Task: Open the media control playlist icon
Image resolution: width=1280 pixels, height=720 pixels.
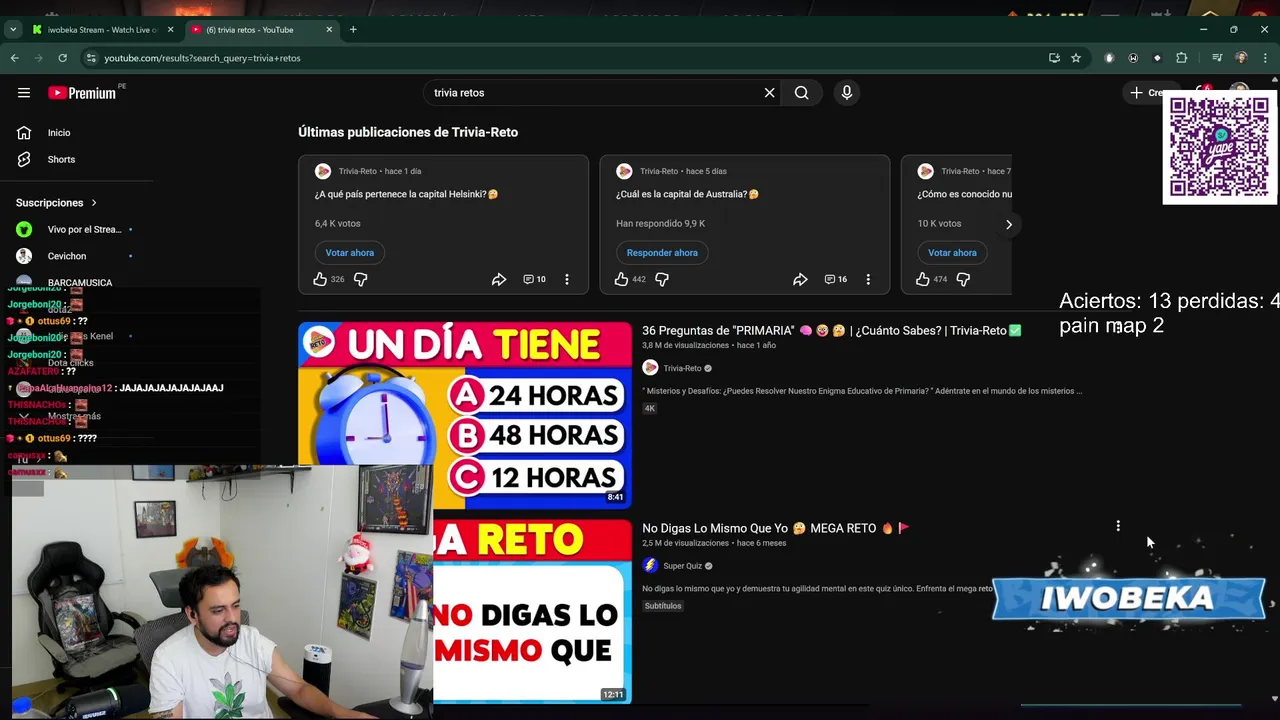Action: point(1217,58)
